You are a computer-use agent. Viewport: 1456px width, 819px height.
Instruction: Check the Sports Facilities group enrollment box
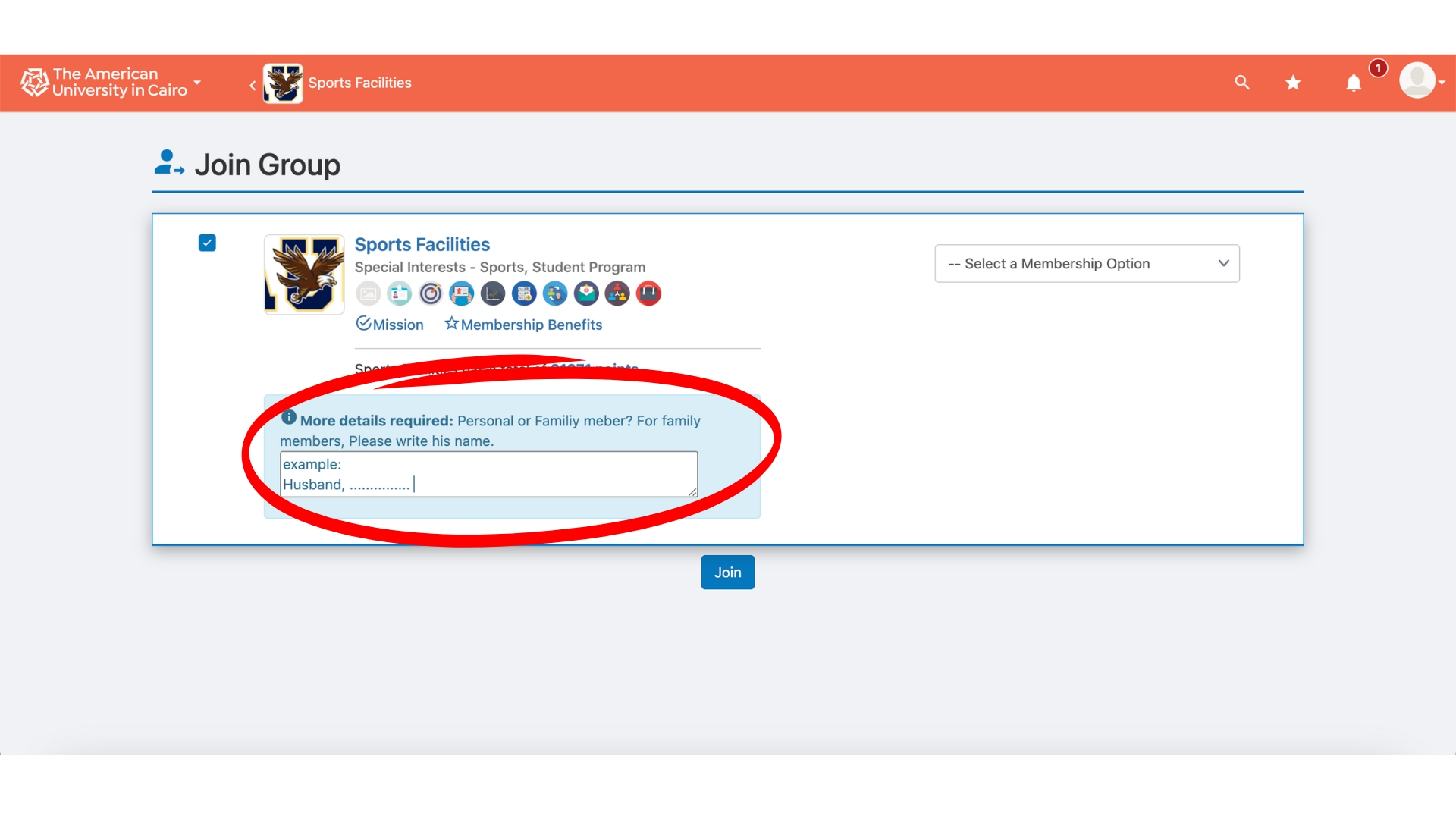coord(208,242)
